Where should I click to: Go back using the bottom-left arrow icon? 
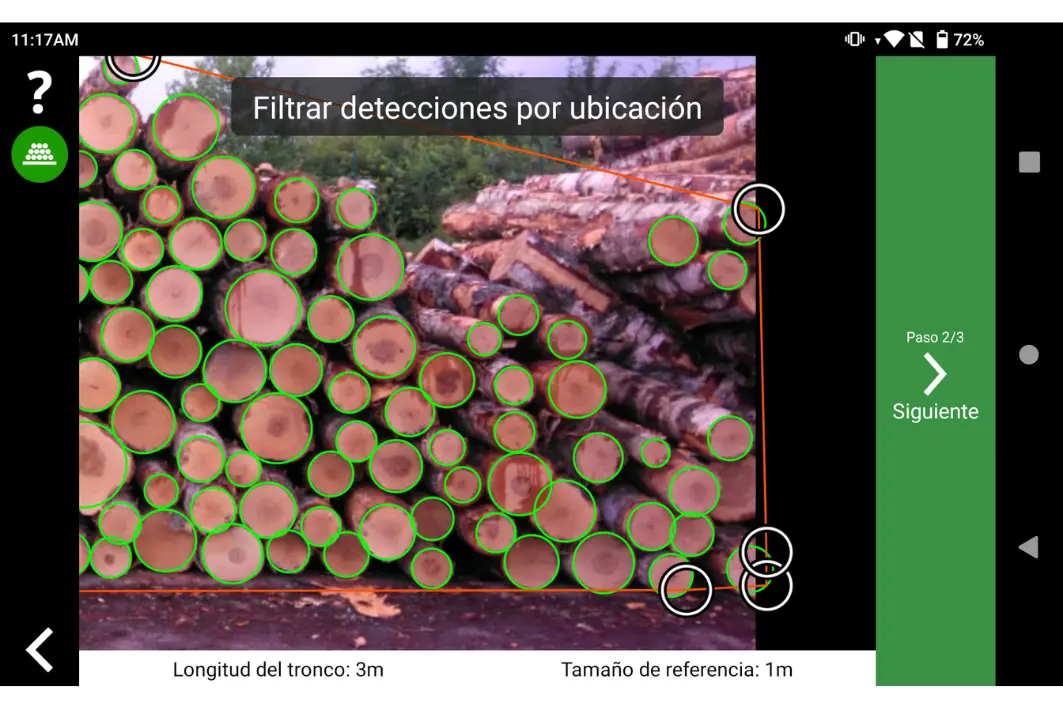pyautogui.click(x=38, y=650)
